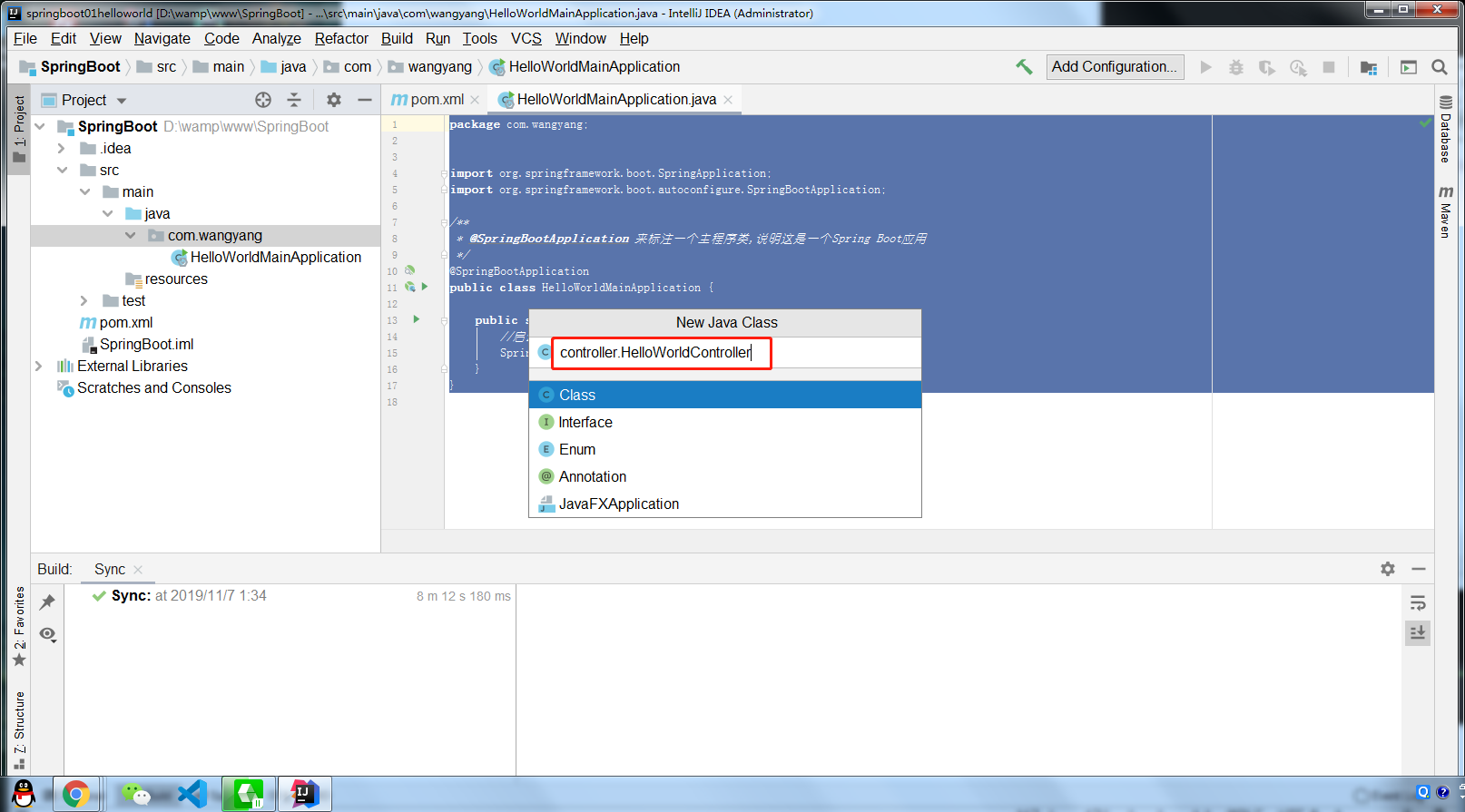Select the Sync tab in Build panel
The width and height of the screenshot is (1465, 812).
coord(110,569)
